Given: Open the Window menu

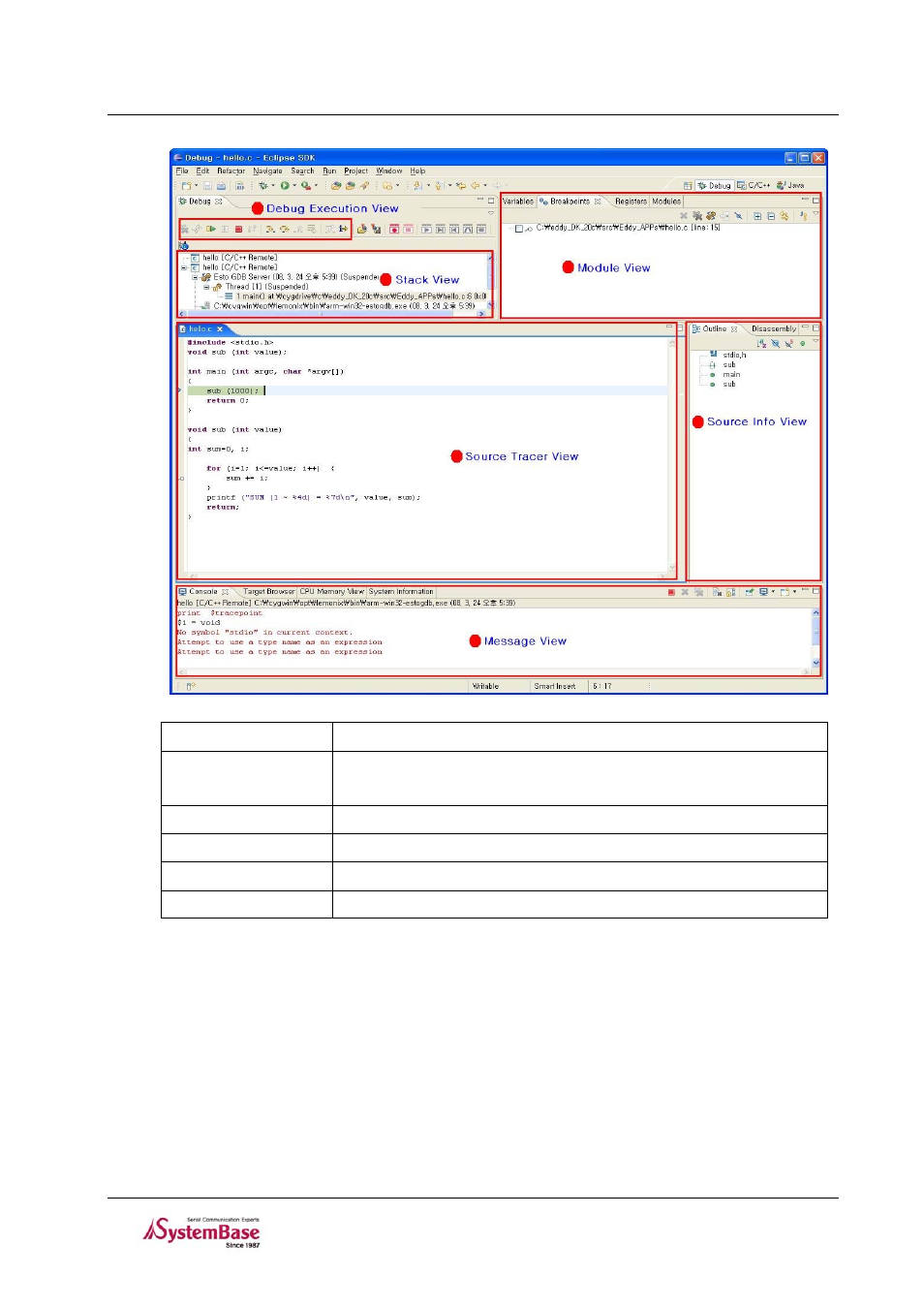Looking at the screenshot, I should point(389,171).
